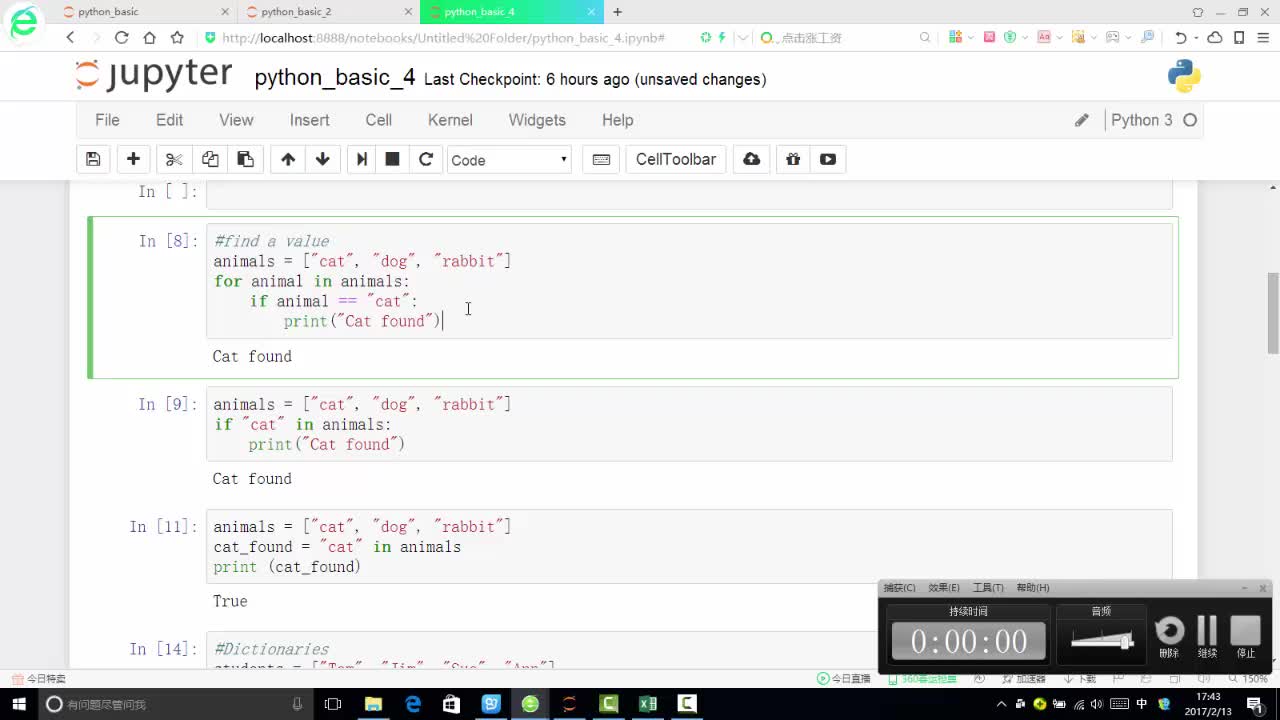Run cell and select below icon
This screenshot has width=1280, height=720.
pyautogui.click(x=362, y=159)
